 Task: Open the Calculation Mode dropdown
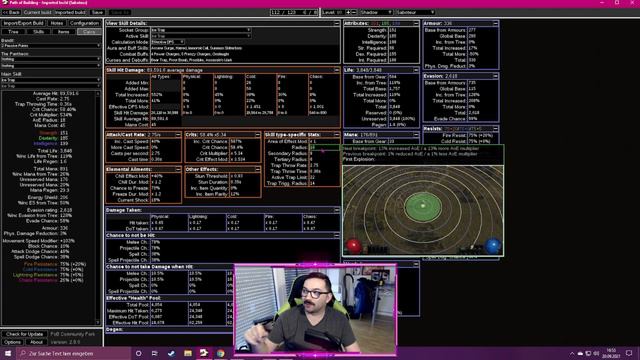(x=168, y=42)
